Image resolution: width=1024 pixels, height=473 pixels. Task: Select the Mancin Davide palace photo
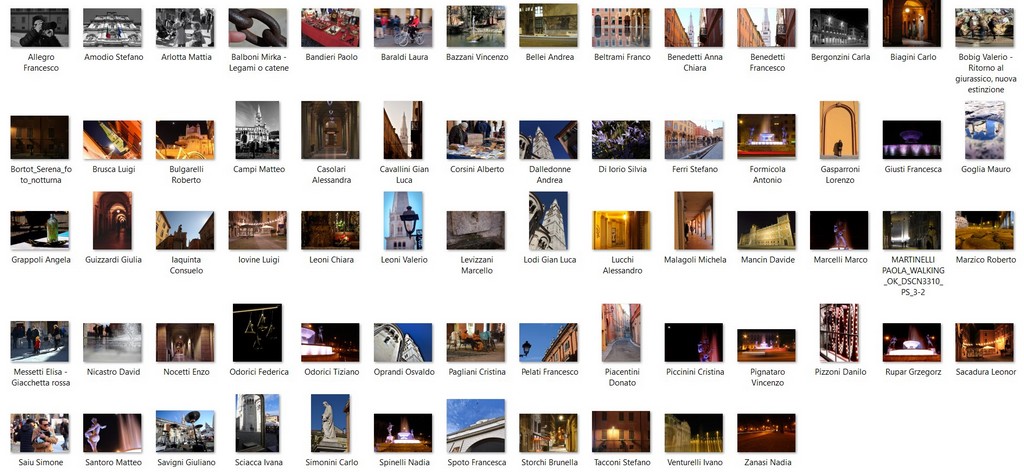(767, 230)
